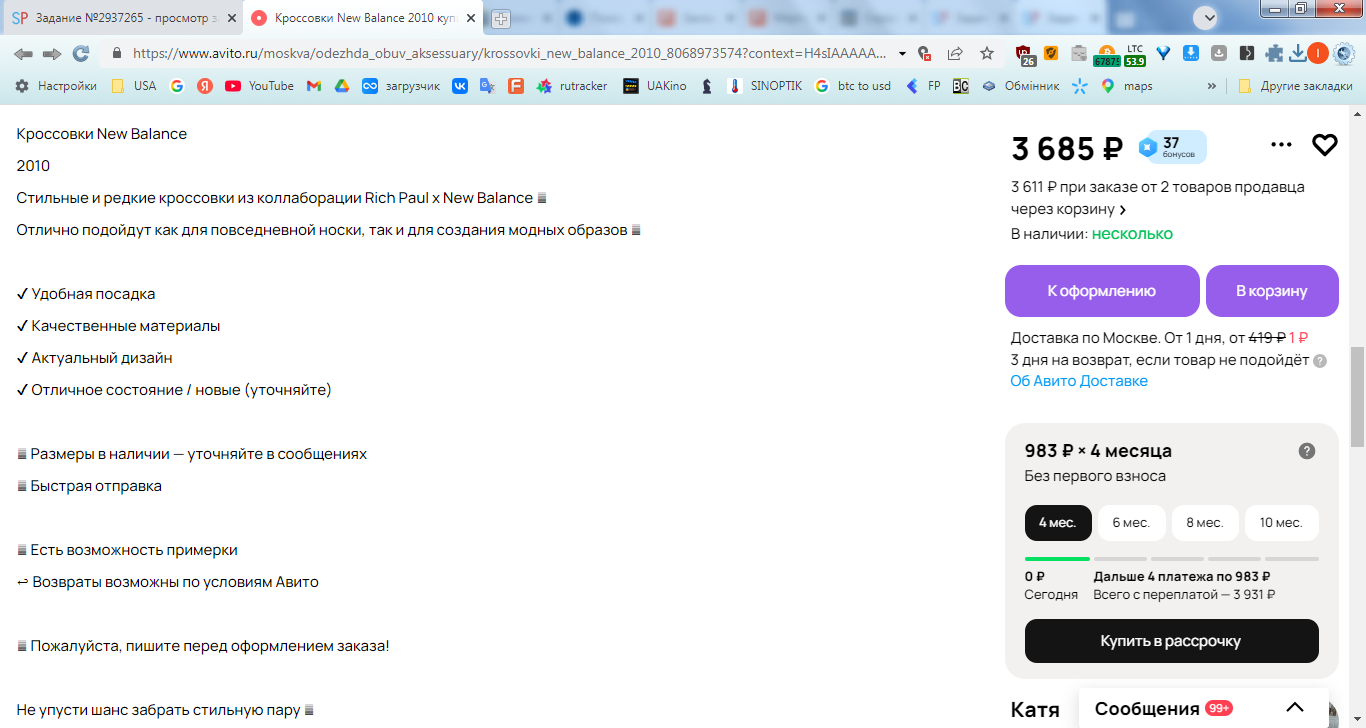Add item with В корзину button
This screenshot has width=1366, height=728.
point(1272,291)
